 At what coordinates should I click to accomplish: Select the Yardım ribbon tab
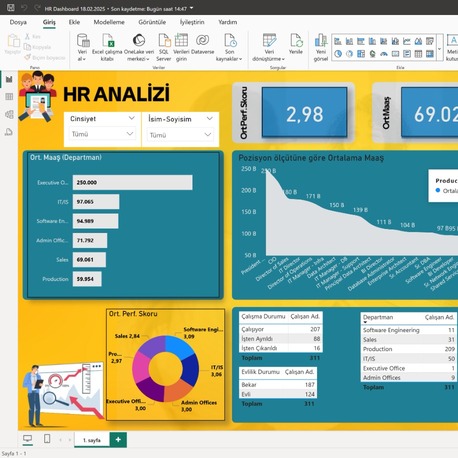coord(228,22)
